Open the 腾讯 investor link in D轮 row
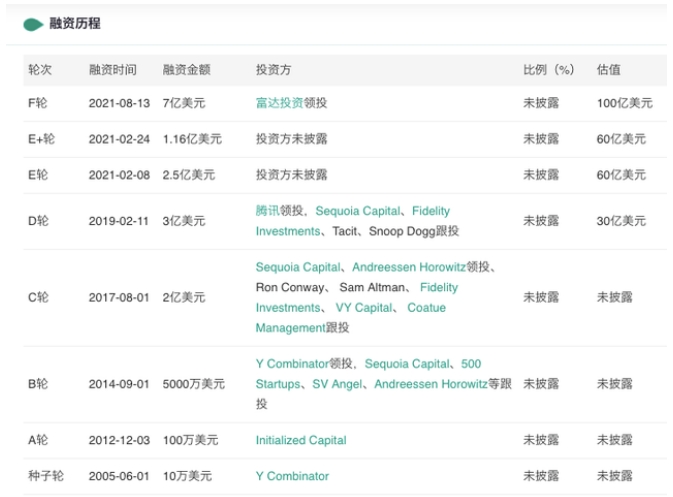 (x=267, y=211)
